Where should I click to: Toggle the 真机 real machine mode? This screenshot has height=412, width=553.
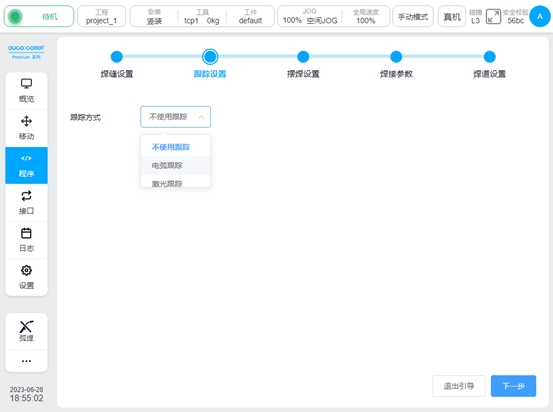coord(452,16)
